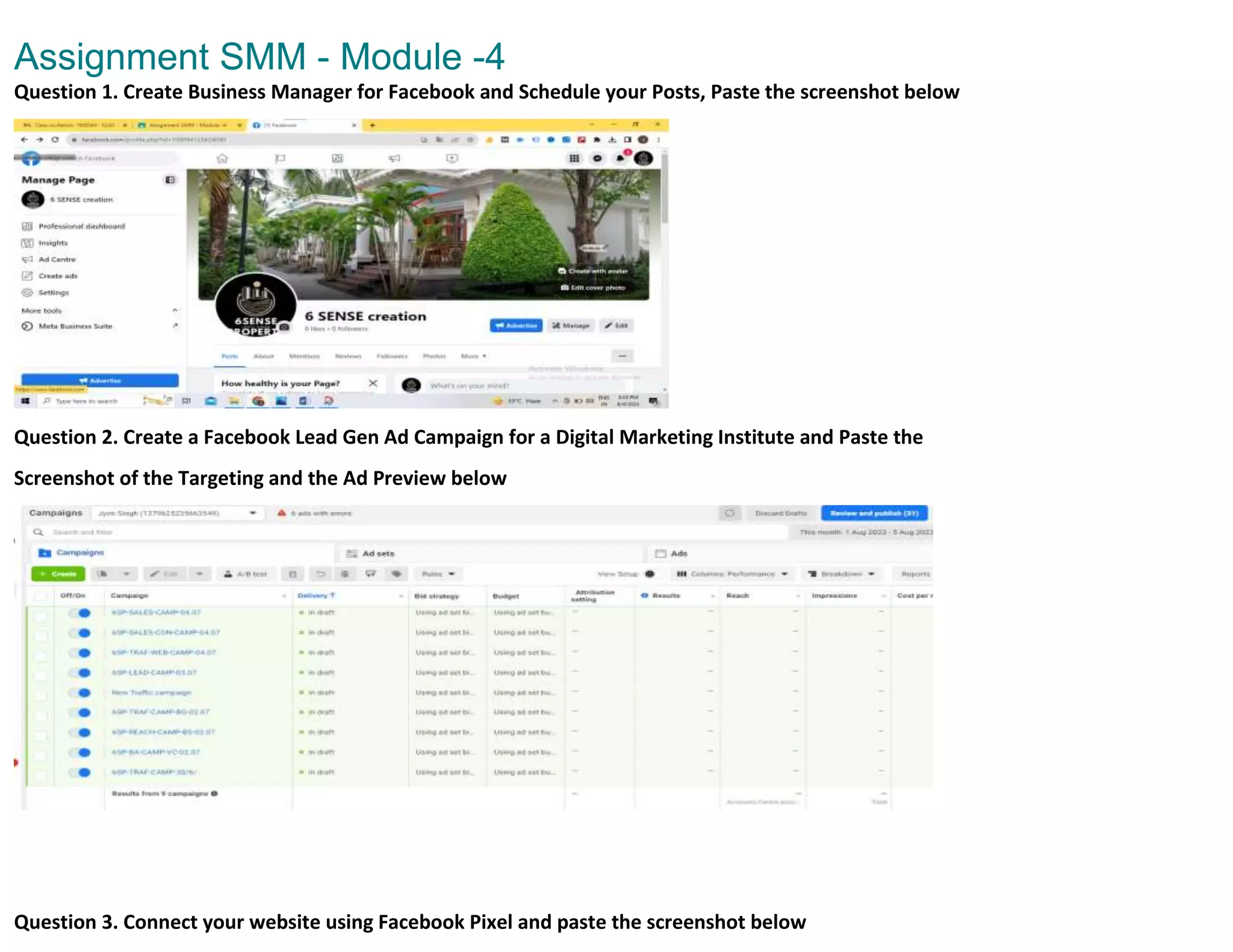Open the Facebook apps grid menu icon

tap(574, 158)
